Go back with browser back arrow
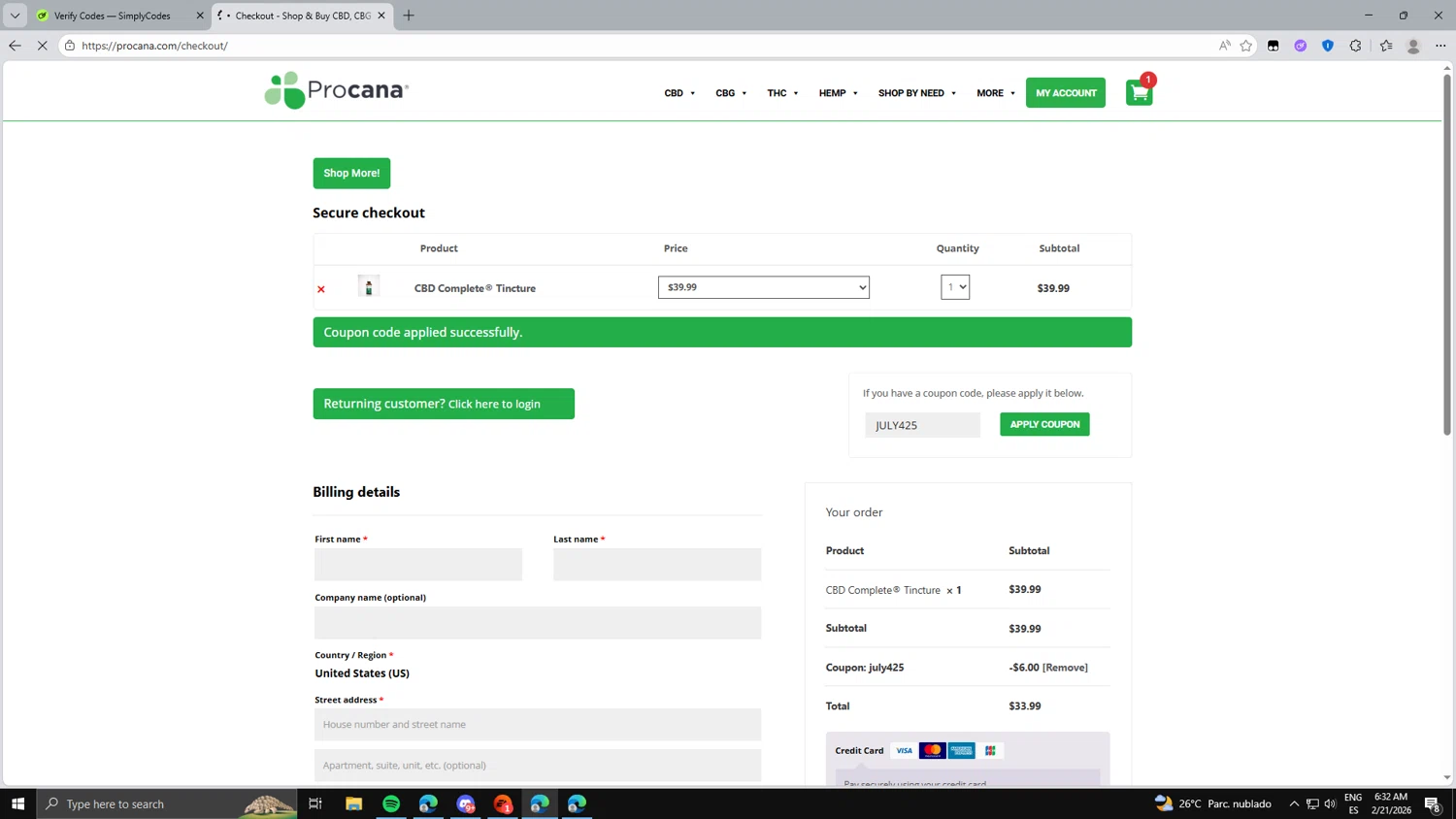1456x819 pixels. click(x=15, y=46)
